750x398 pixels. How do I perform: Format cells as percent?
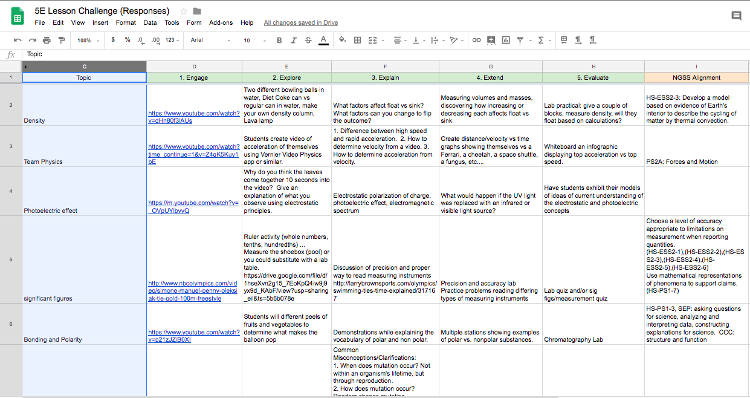[127, 40]
